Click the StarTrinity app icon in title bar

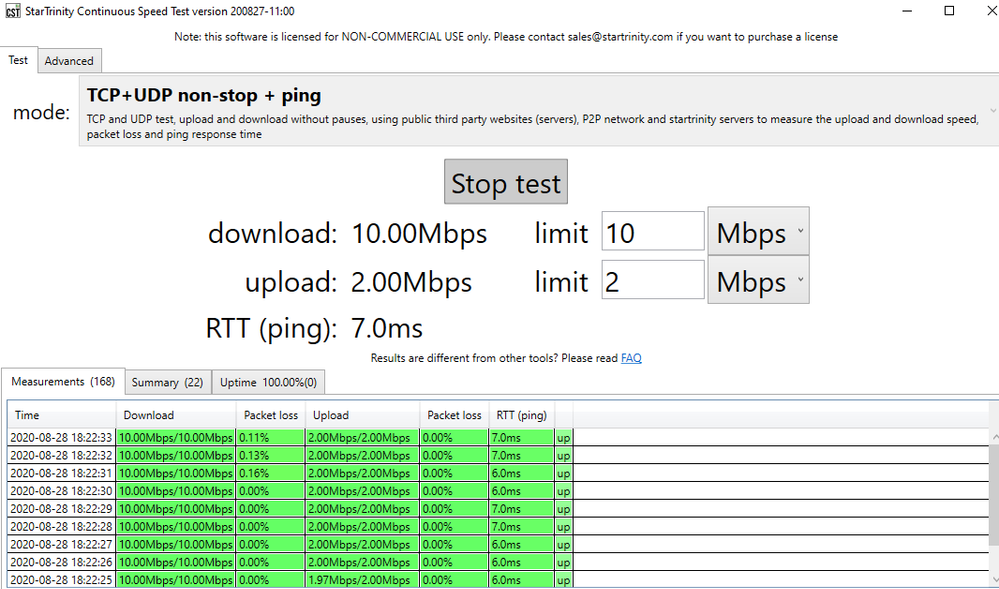click(13, 11)
